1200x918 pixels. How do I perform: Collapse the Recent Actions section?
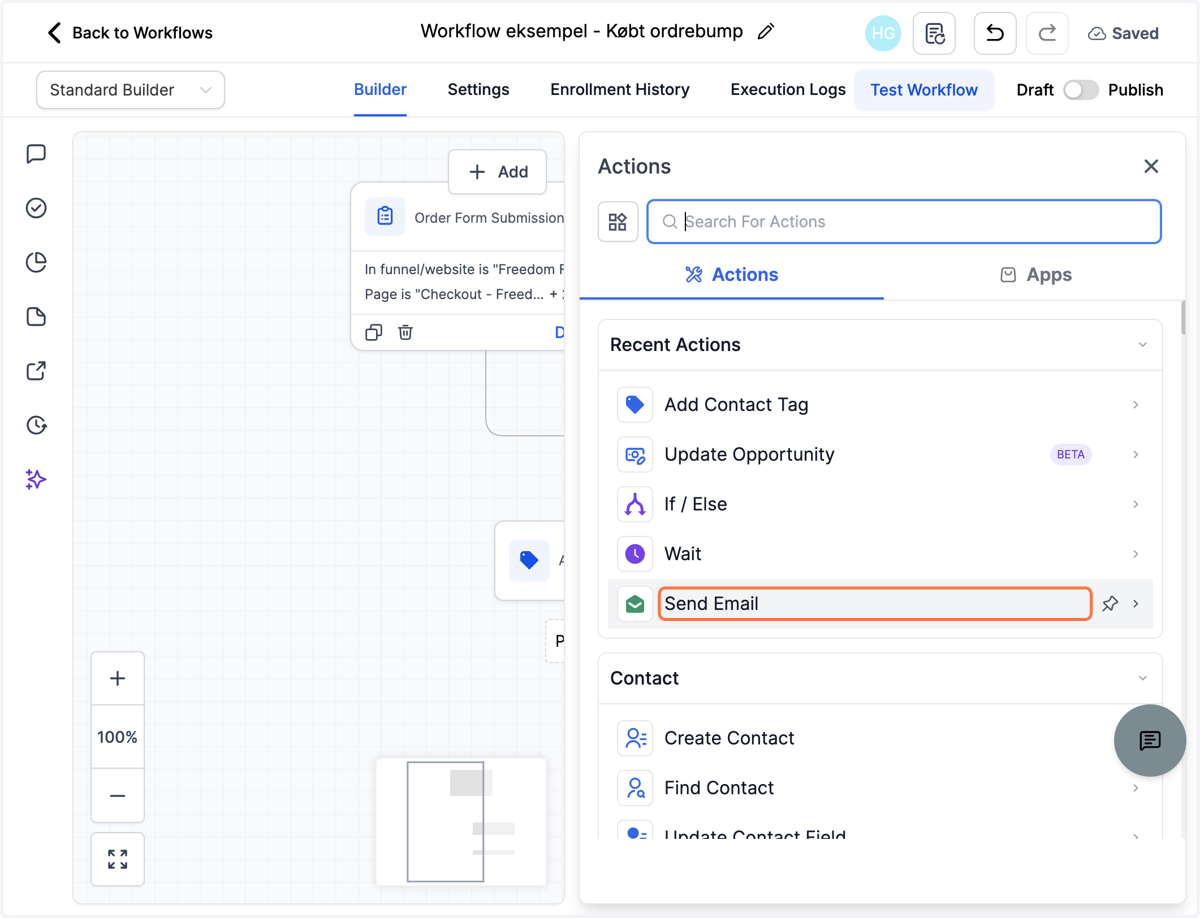pos(1143,345)
